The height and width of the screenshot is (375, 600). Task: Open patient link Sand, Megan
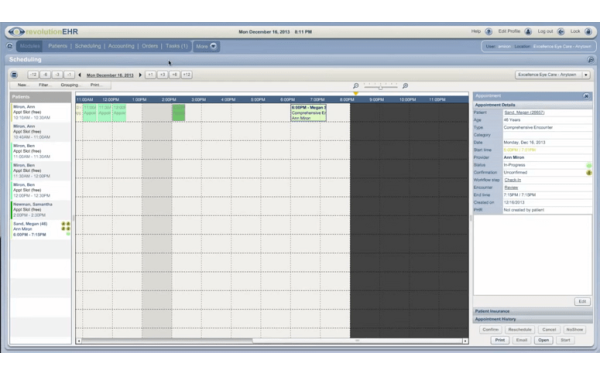point(524,112)
